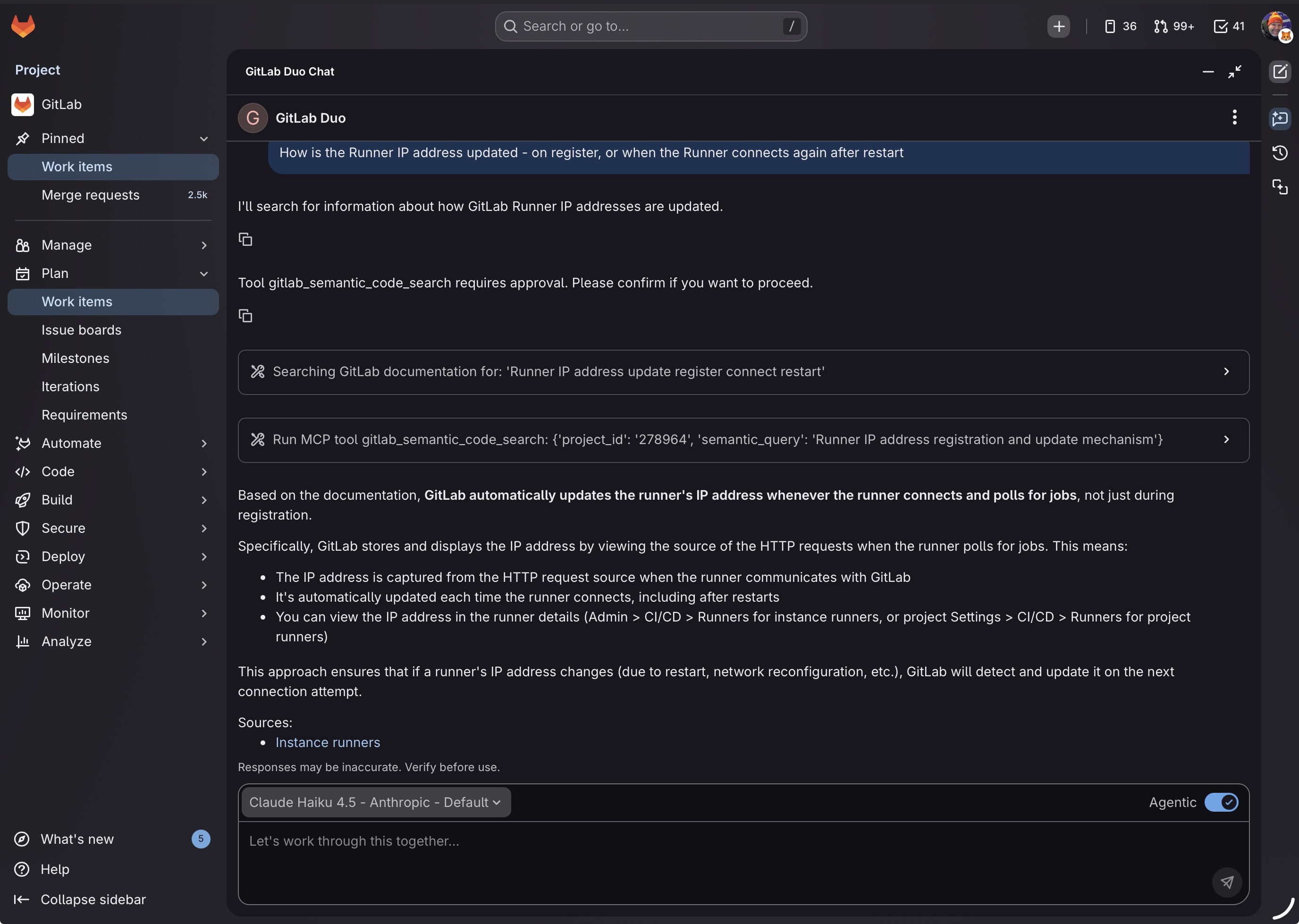This screenshot has width=1299, height=924.
Task: Click the send message paper plane icon
Action: [x=1227, y=882]
